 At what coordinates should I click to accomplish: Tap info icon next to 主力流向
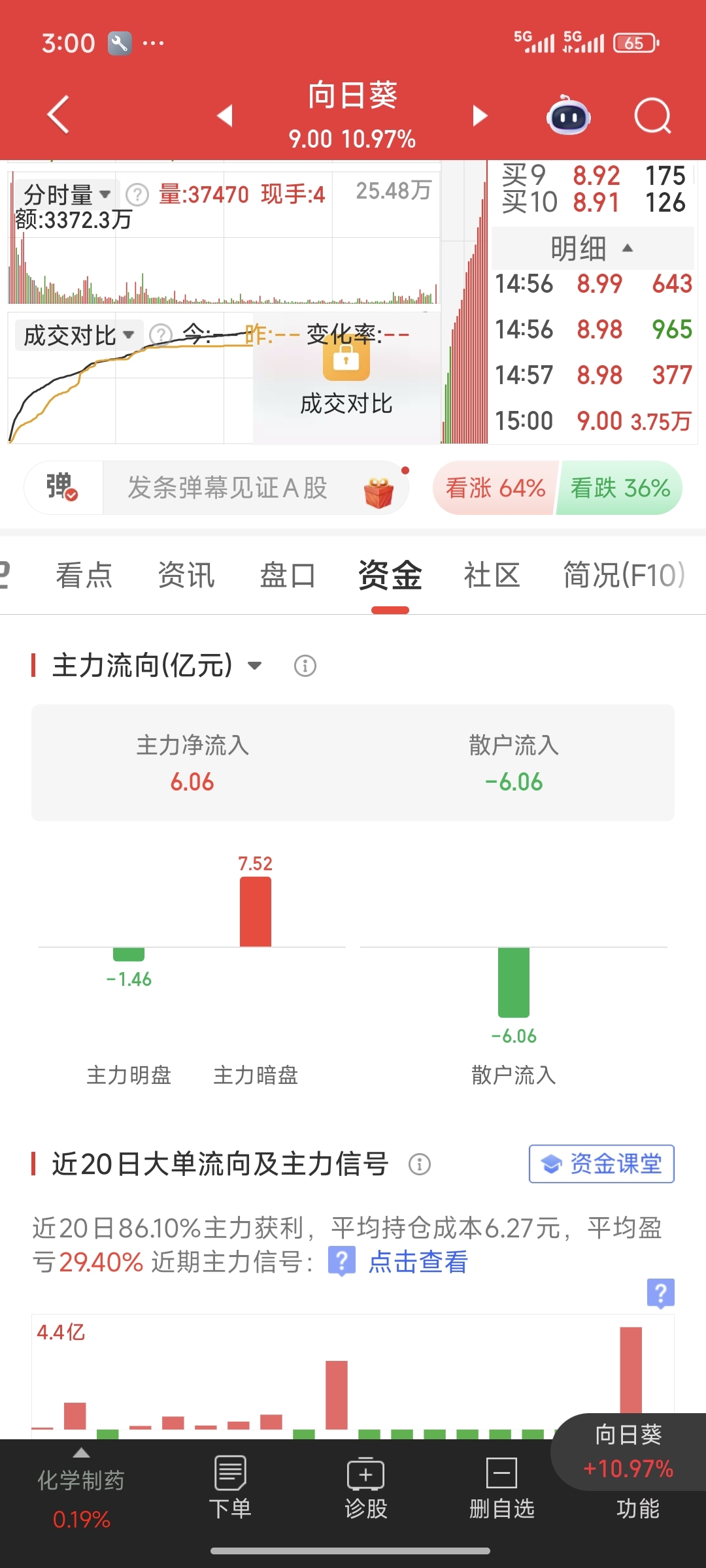coord(305,666)
